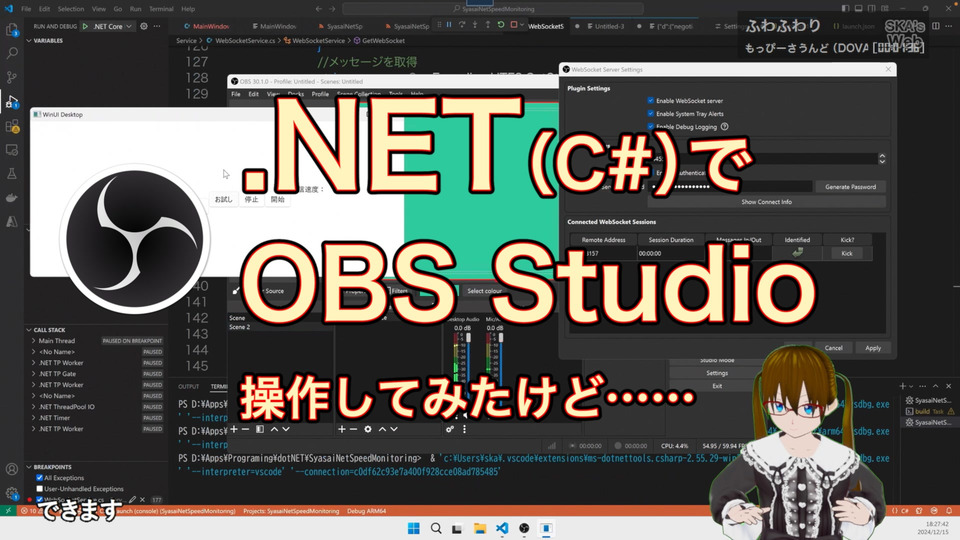Image resolution: width=960 pixels, height=540 pixels.
Task: Click the お試し button in WinUI Desktop window
Action: tap(223, 199)
